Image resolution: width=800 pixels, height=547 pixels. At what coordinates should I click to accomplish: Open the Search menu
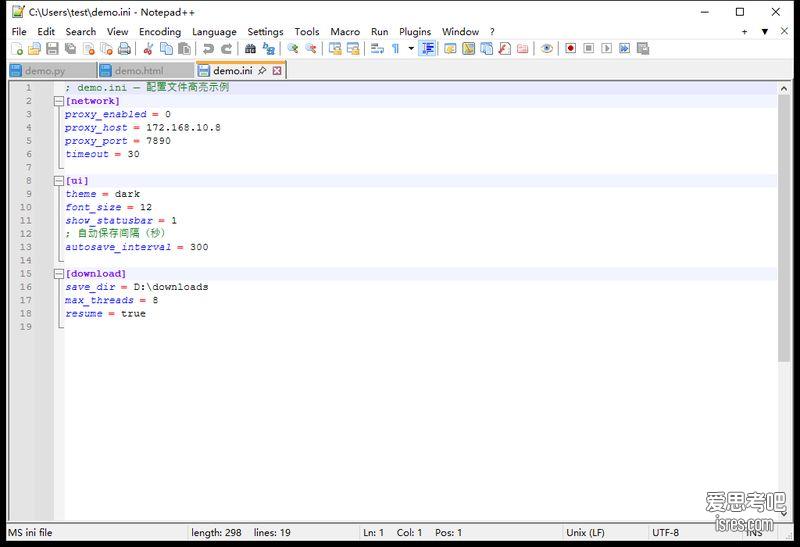tap(81, 32)
